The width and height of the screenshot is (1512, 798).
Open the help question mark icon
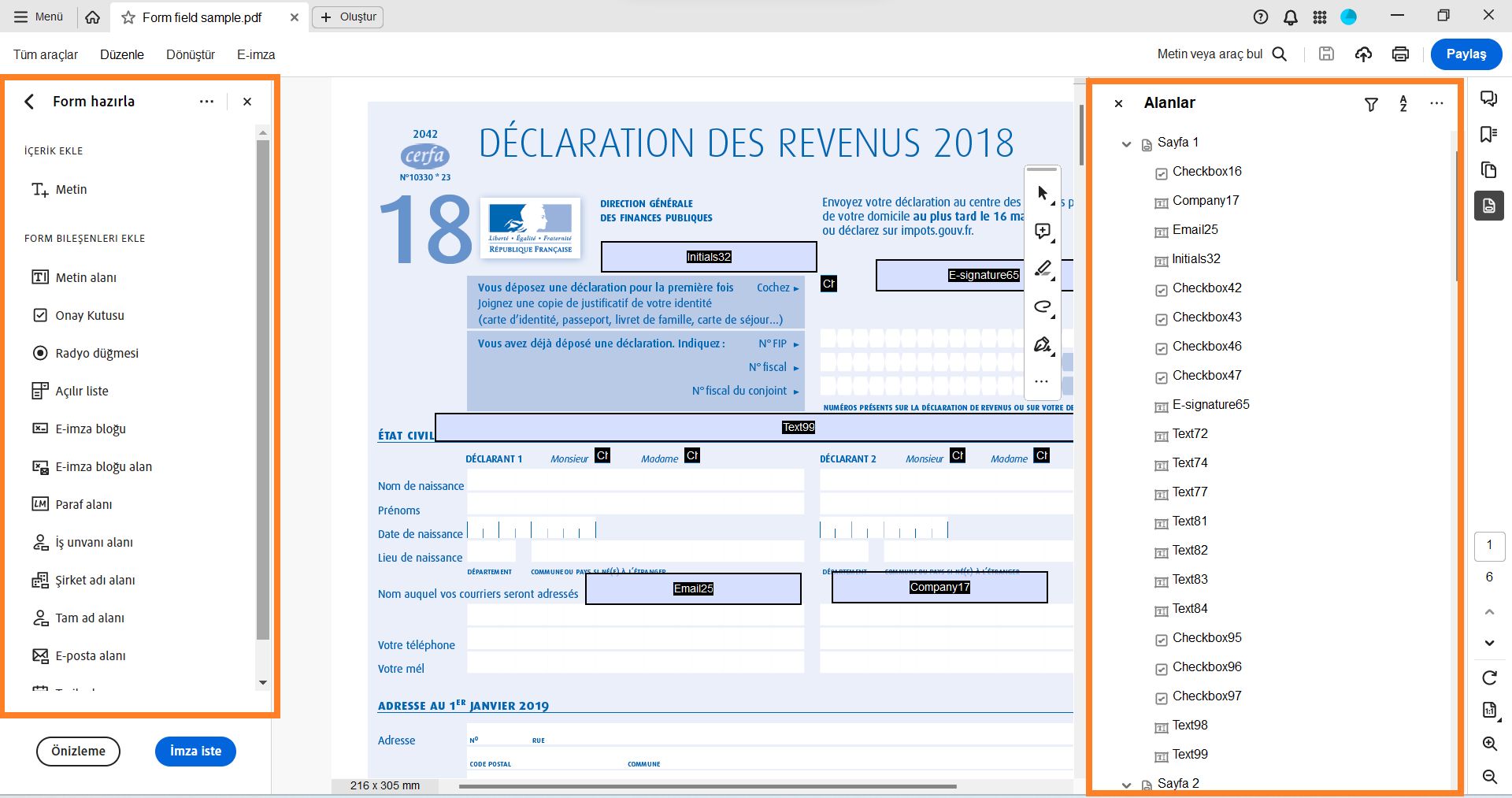pyautogui.click(x=1261, y=17)
